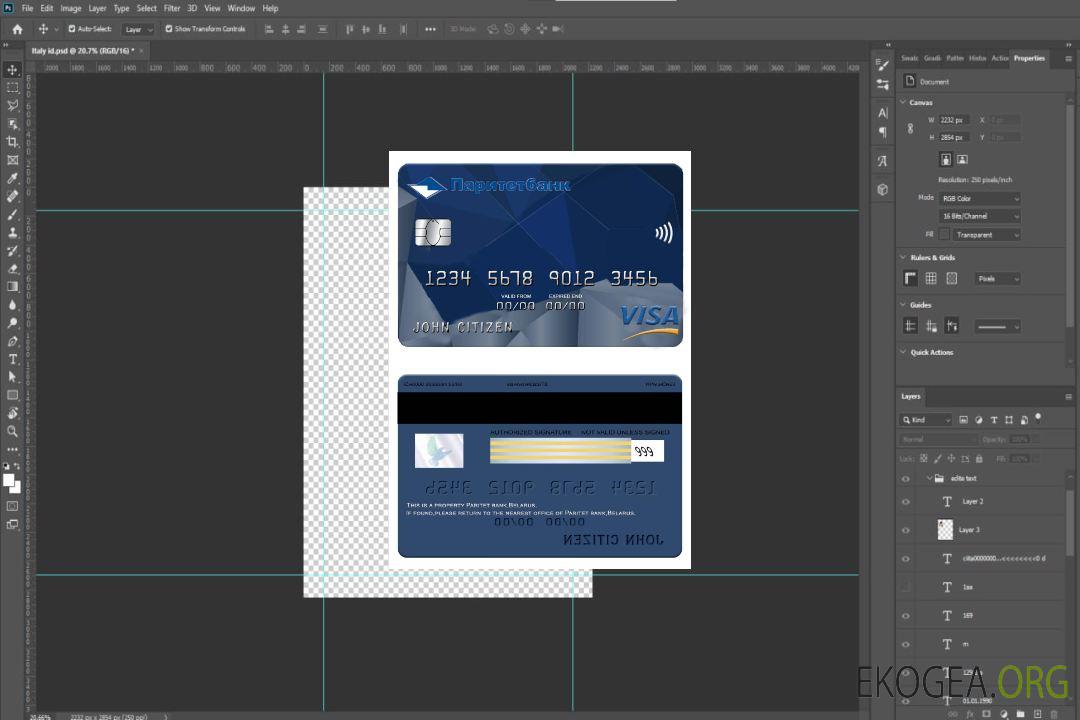Select the Crop tool
The width and height of the screenshot is (1080, 720).
pyautogui.click(x=12, y=142)
